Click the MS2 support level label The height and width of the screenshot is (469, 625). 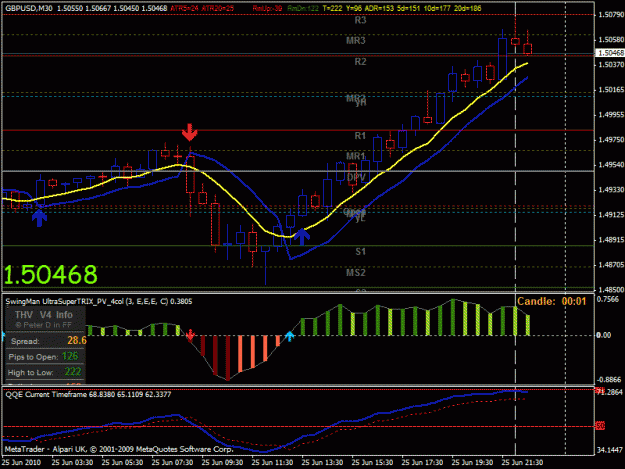click(356, 273)
